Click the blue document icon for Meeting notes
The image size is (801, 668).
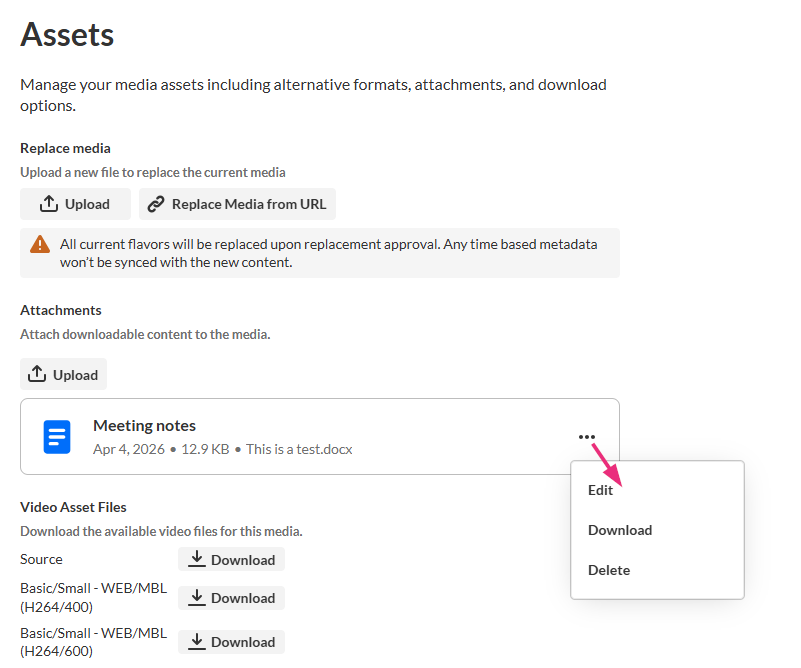click(57, 437)
